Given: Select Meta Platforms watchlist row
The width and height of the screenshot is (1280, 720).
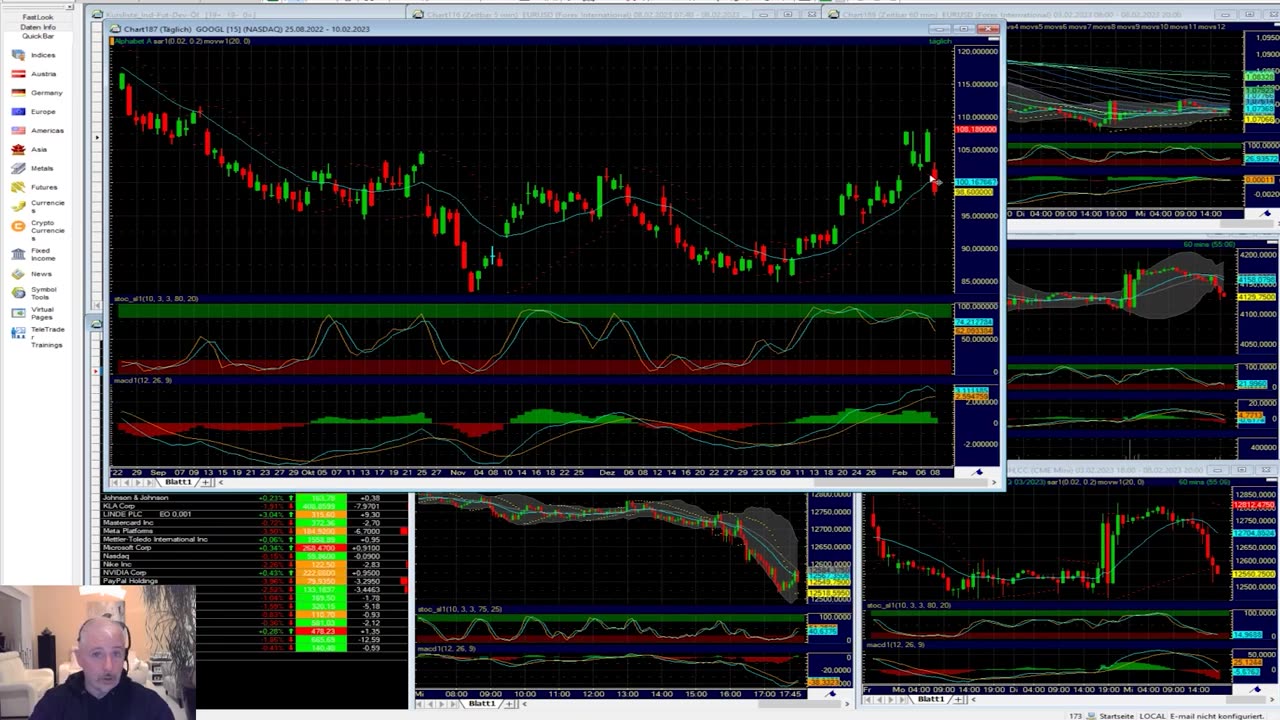Looking at the screenshot, I should tap(255, 531).
